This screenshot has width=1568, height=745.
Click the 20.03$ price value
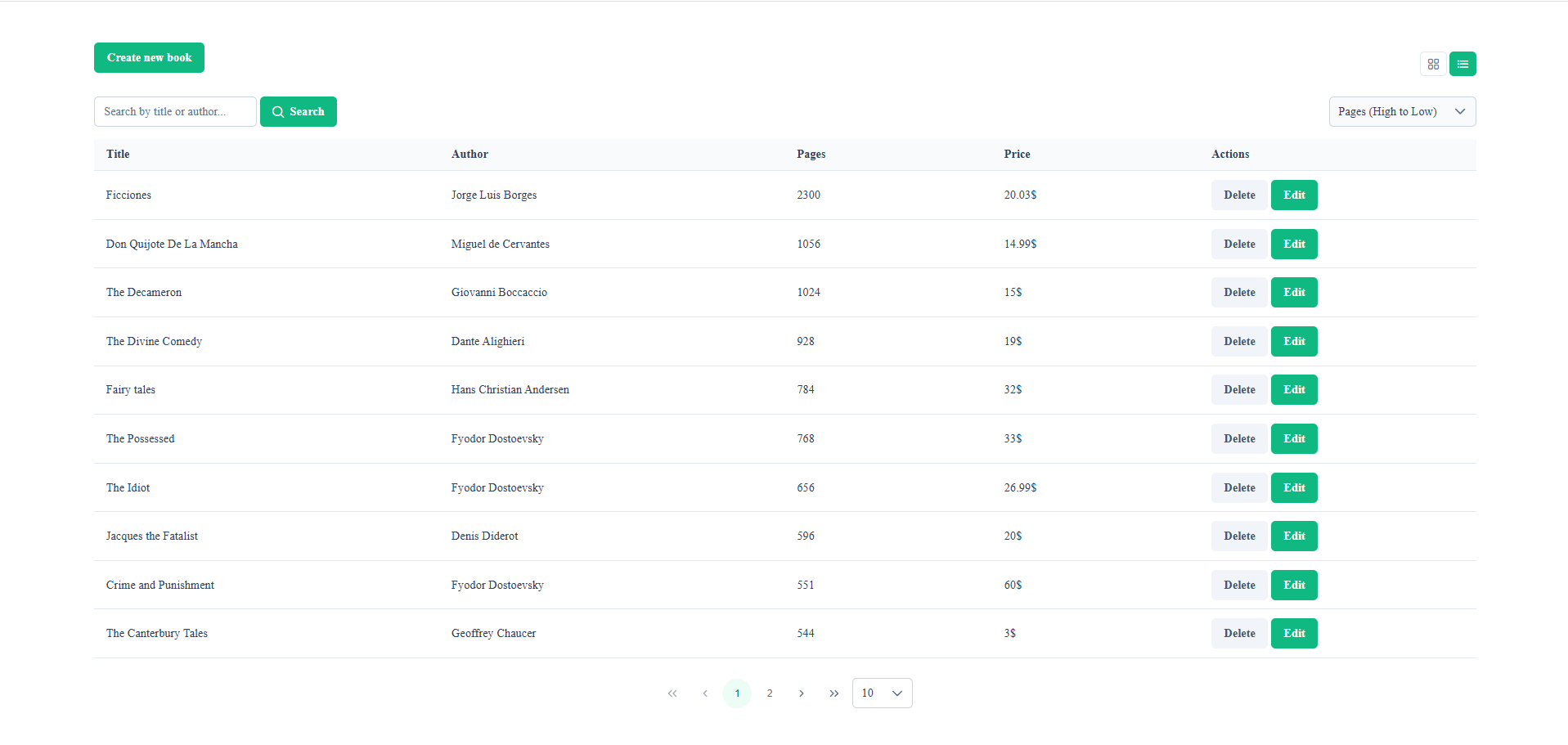(x=1020, y=195)
